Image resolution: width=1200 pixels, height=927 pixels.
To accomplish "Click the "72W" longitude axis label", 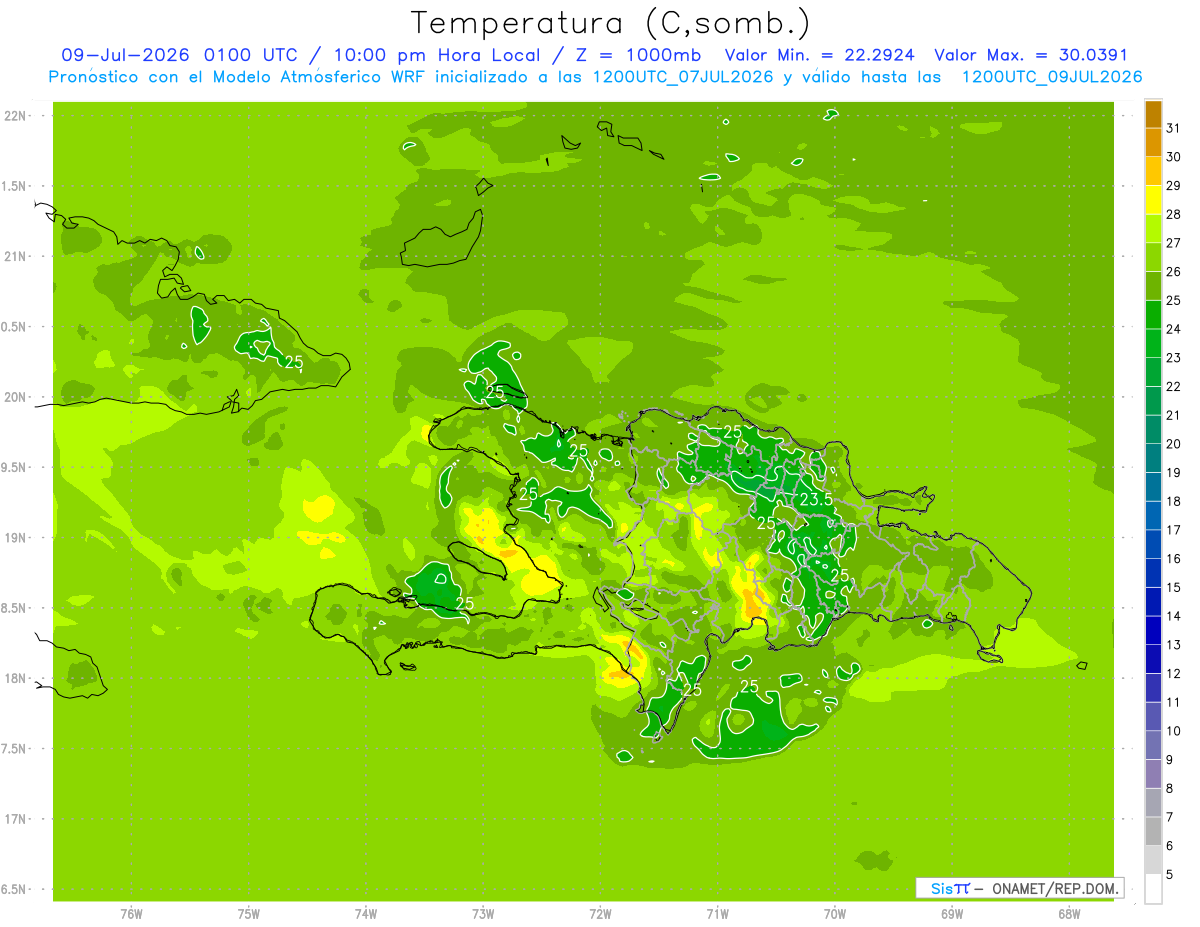I will point(600,914).
